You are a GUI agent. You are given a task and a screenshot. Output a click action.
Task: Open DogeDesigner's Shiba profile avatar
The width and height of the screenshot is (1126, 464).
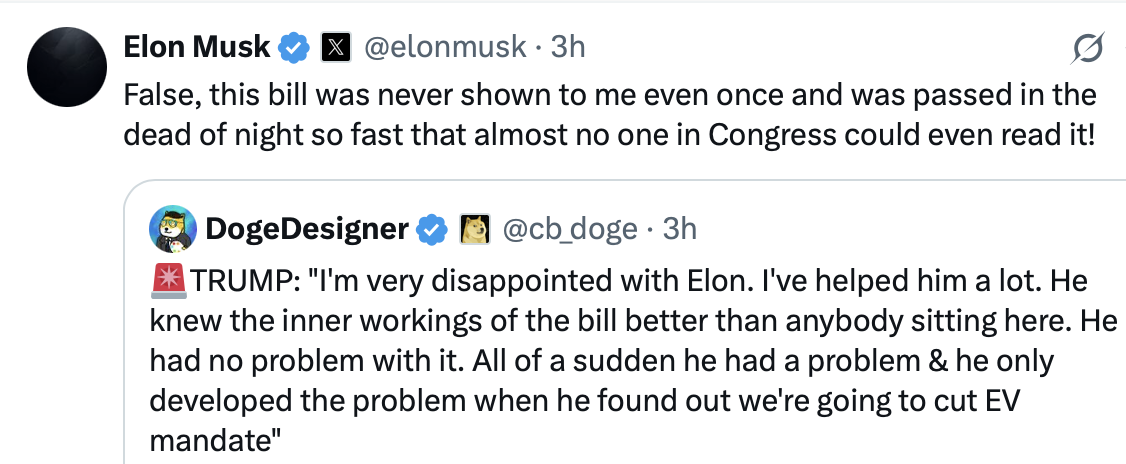[172, 229]
